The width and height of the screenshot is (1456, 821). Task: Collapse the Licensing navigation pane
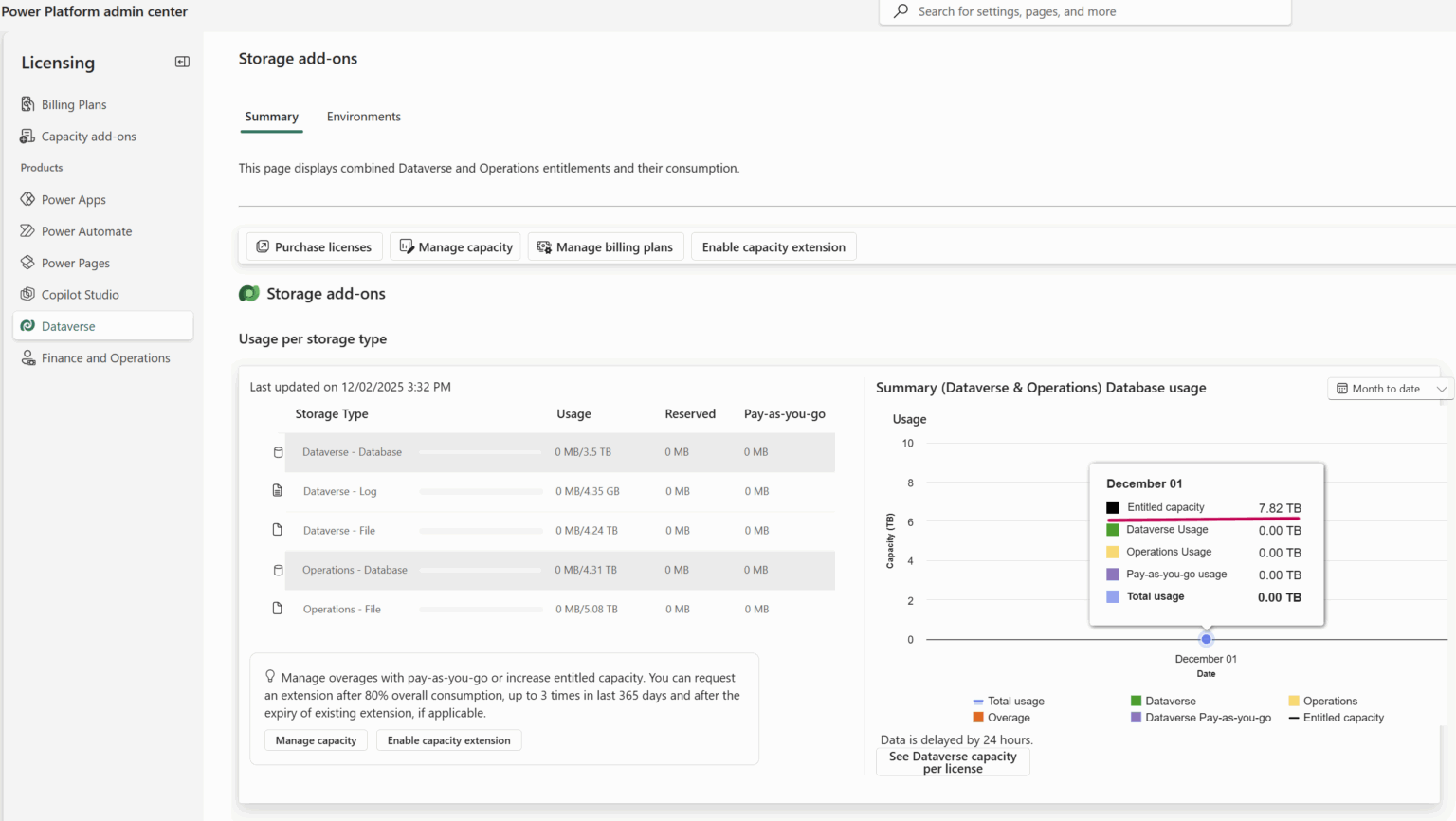click(x=181, y=61)
